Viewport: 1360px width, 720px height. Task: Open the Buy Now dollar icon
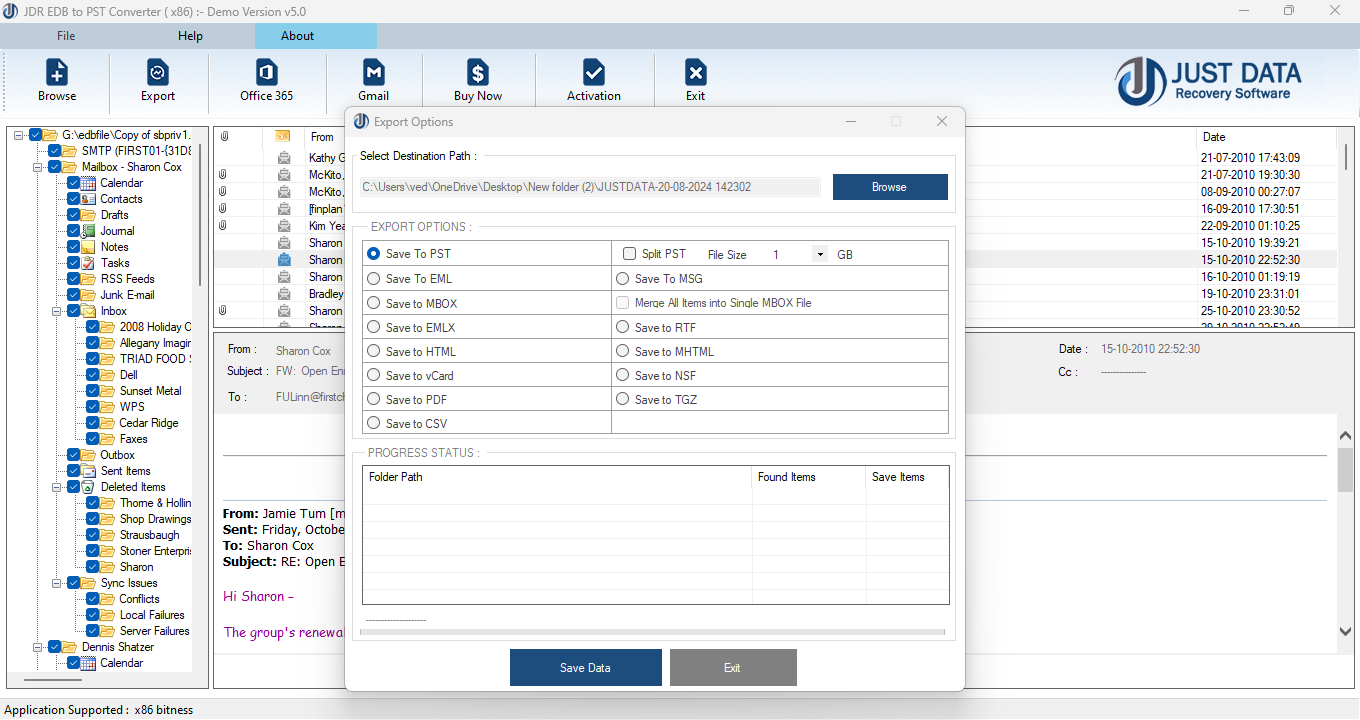click(478, 73)
